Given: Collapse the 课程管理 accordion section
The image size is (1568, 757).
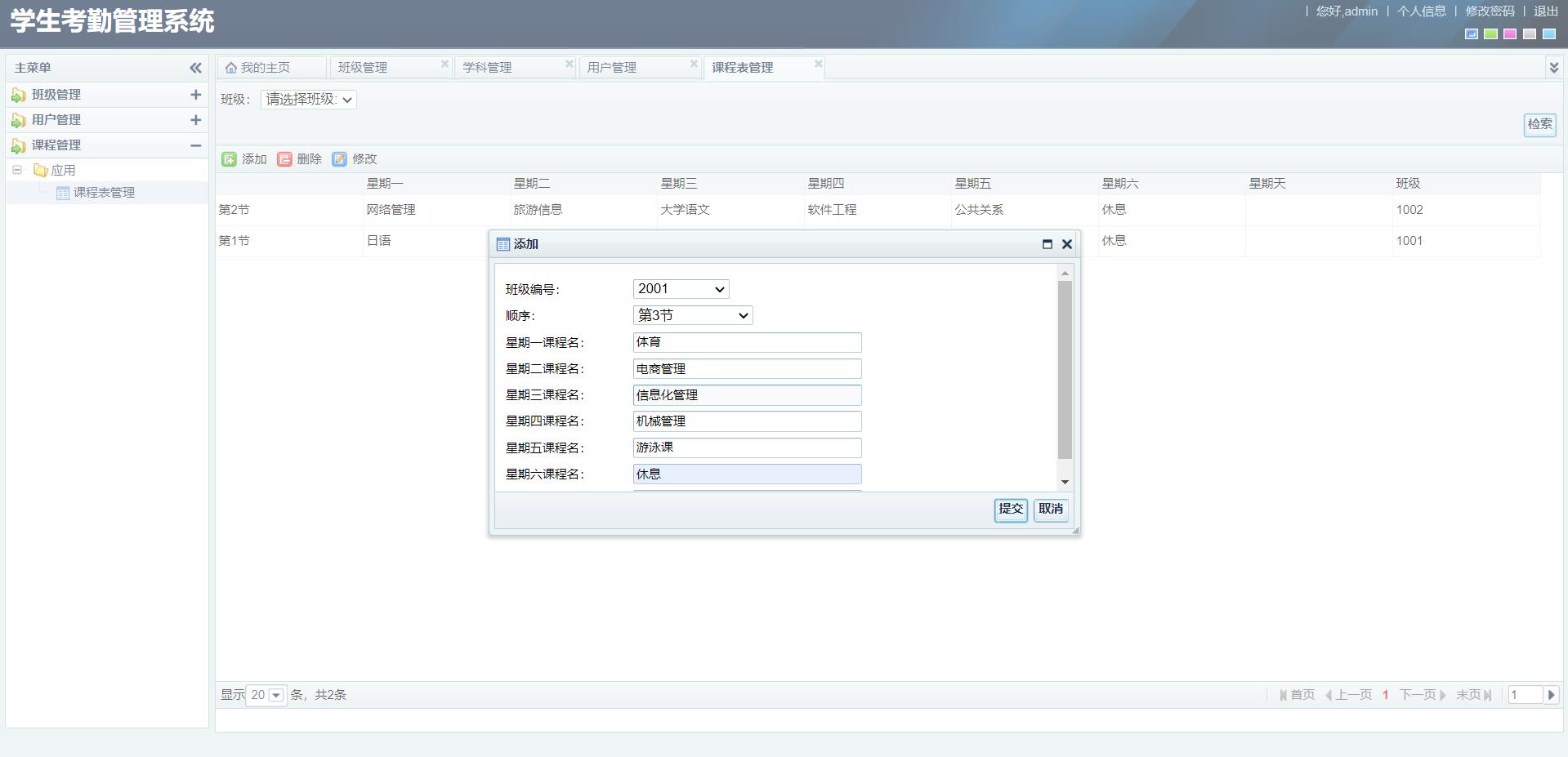Looking at the screenshot, I should pos(195,145).
